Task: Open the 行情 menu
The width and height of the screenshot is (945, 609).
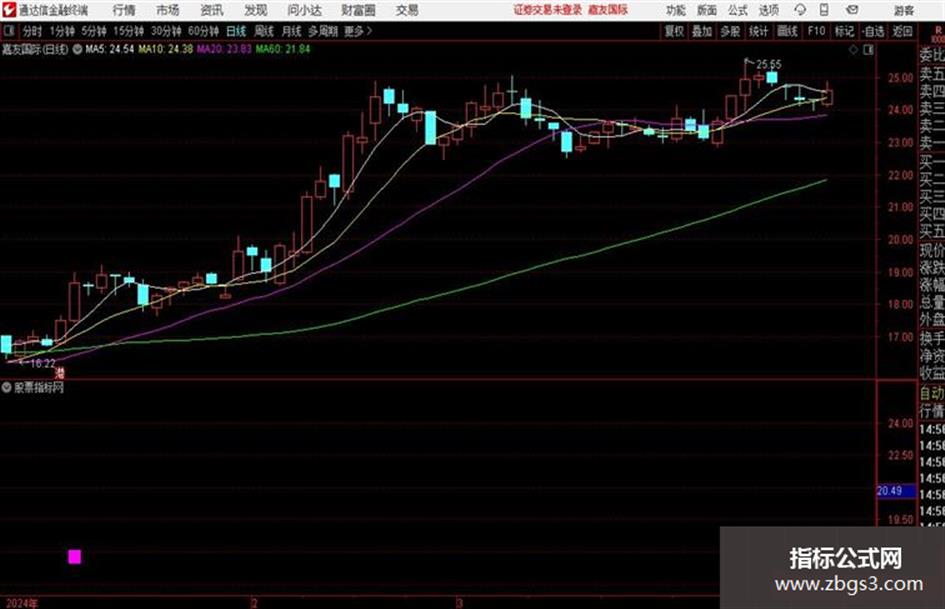Action: (124, 10)
